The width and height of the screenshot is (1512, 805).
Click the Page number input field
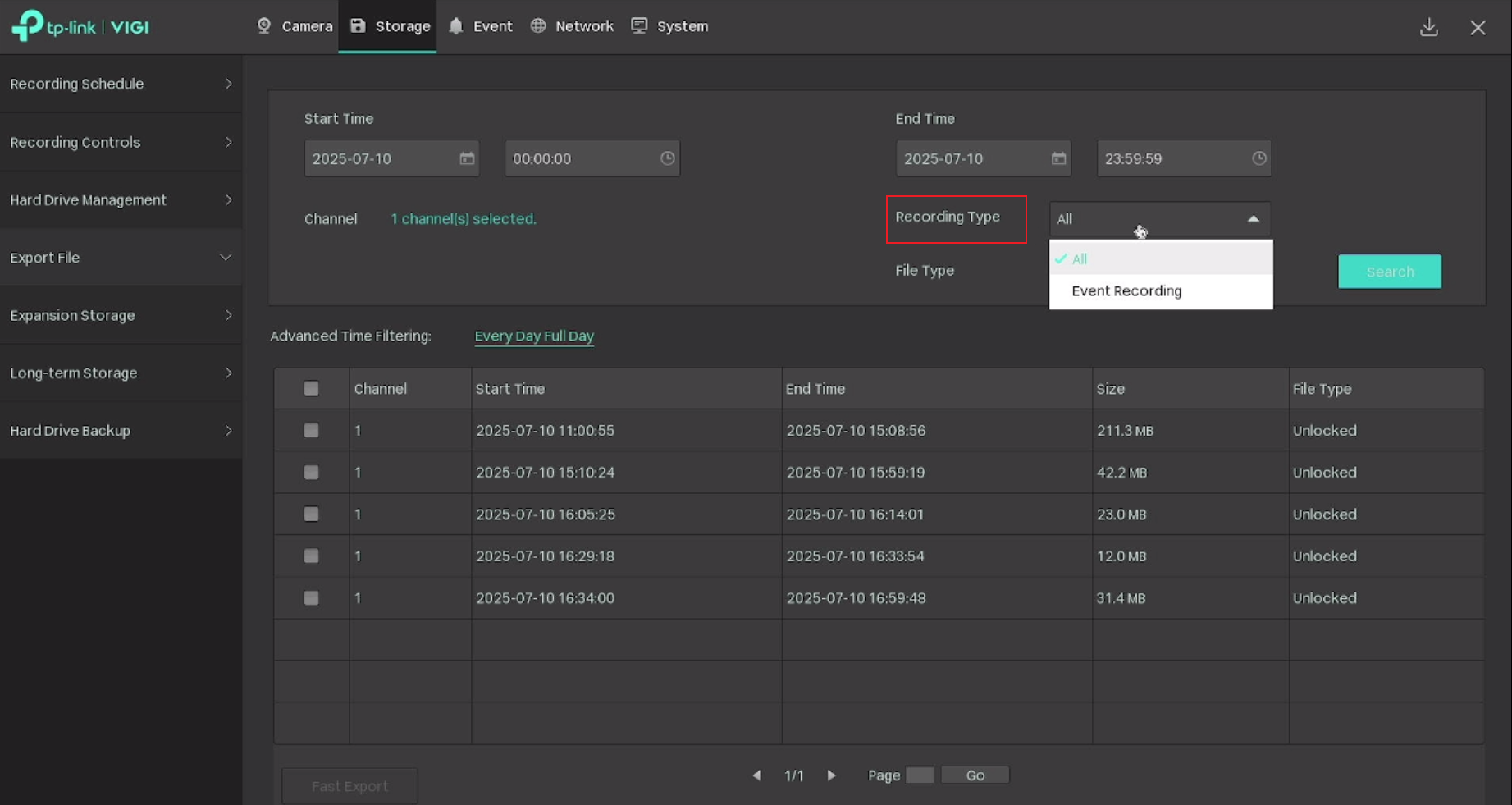click(920, 775)
